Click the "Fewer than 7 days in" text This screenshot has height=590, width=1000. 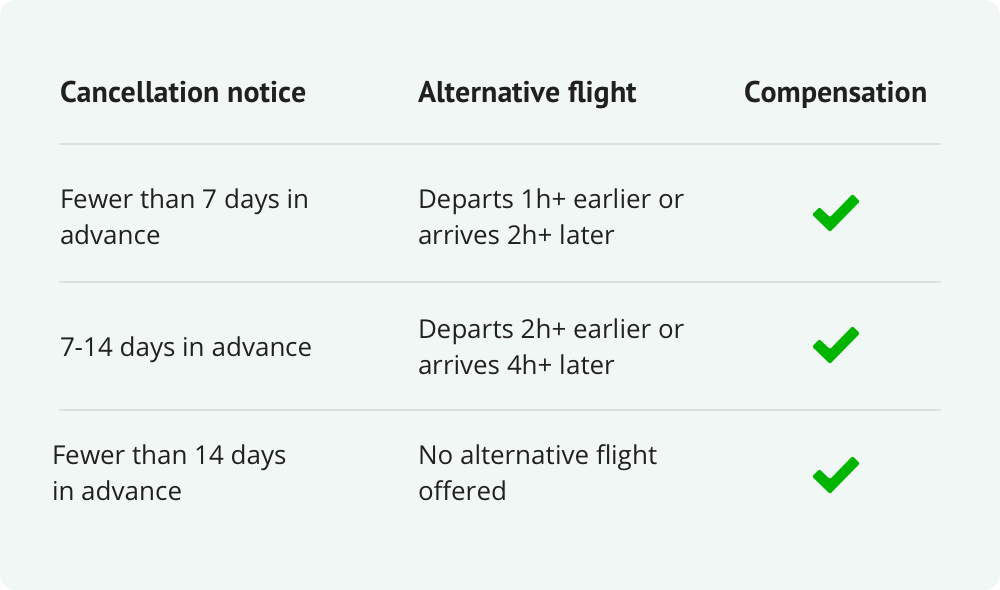point(184,199)
